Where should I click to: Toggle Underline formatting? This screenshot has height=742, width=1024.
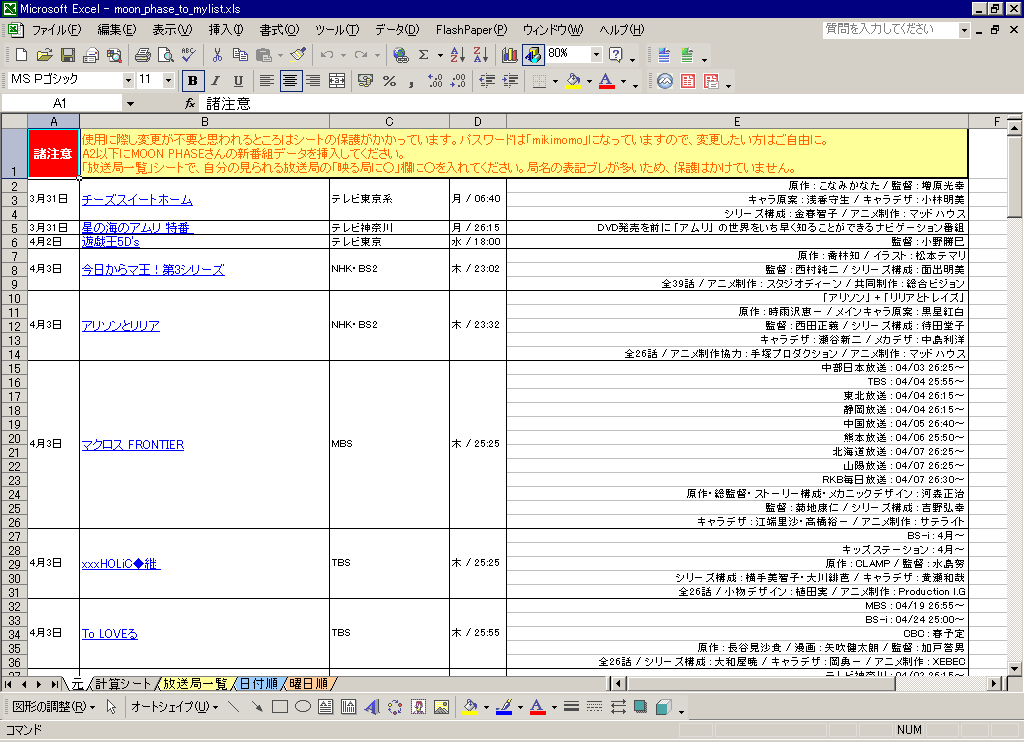tap(238, 81)
